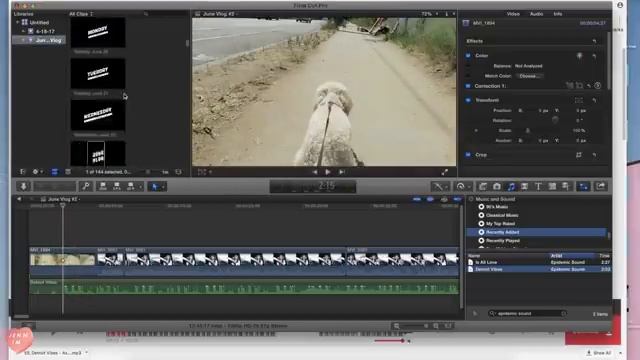The width and height of the screenshot is (640, 360).
Task: Open the Themes browser icon
Action: [566, 187]
